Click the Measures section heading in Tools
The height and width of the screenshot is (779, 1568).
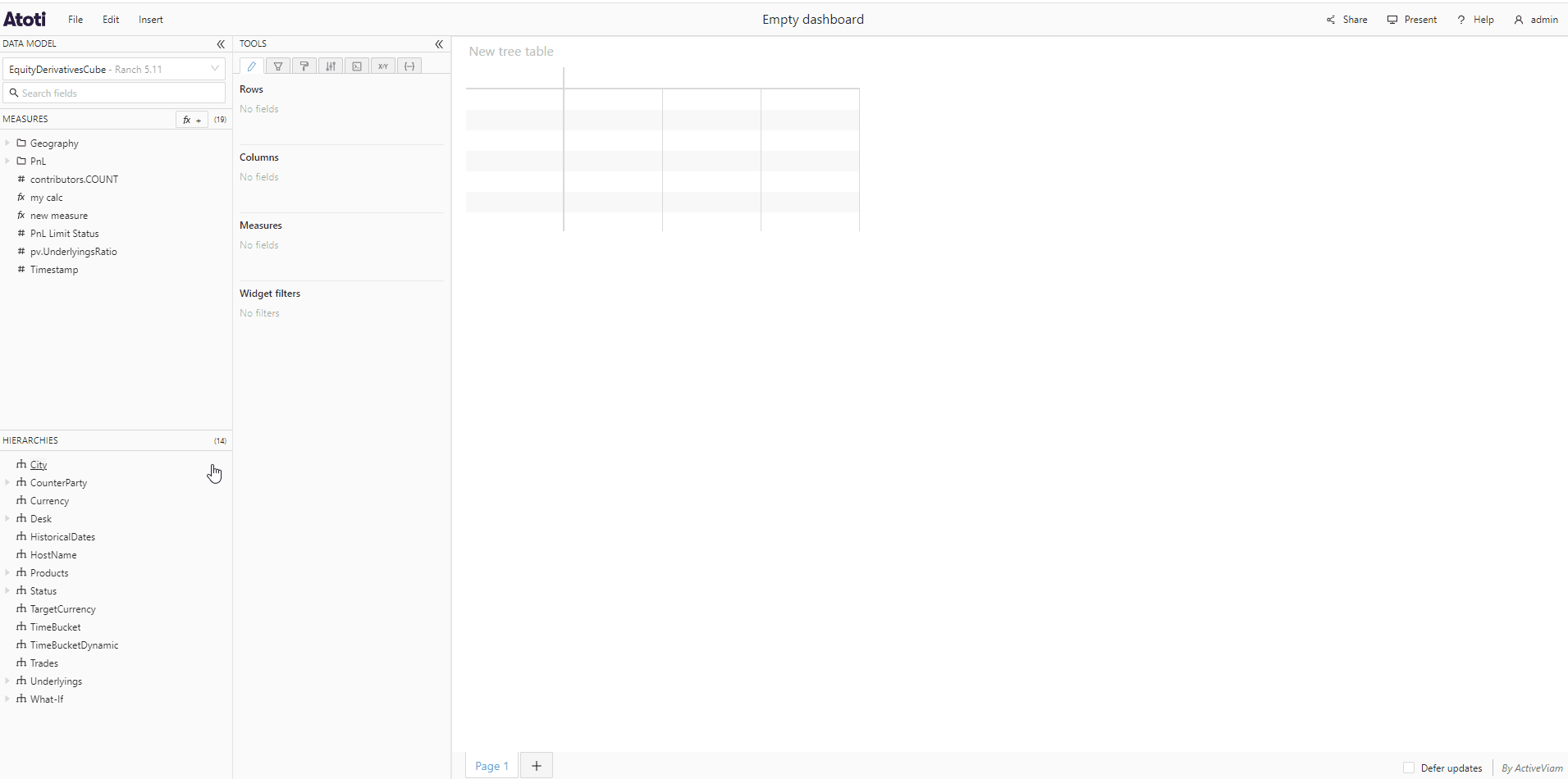261,225
